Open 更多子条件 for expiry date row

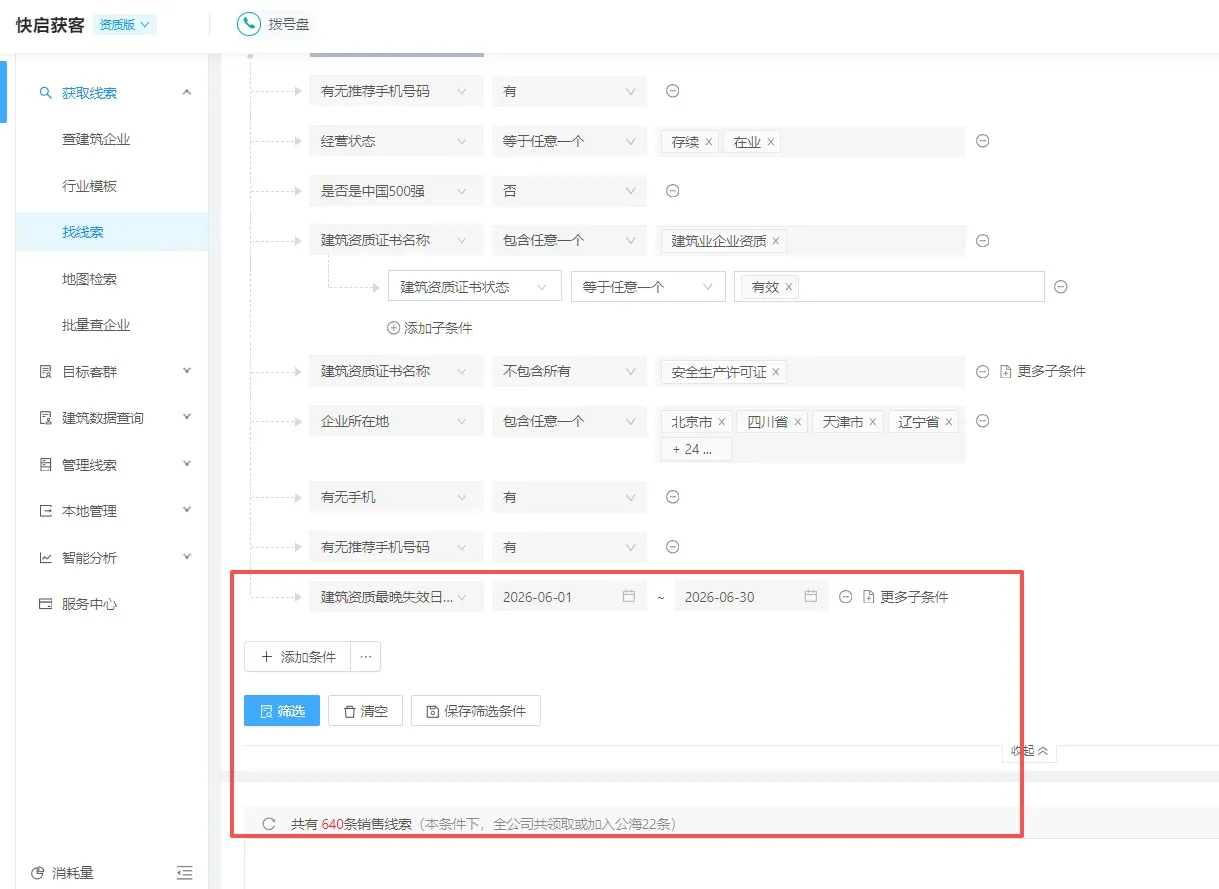(x=906, y=597)
